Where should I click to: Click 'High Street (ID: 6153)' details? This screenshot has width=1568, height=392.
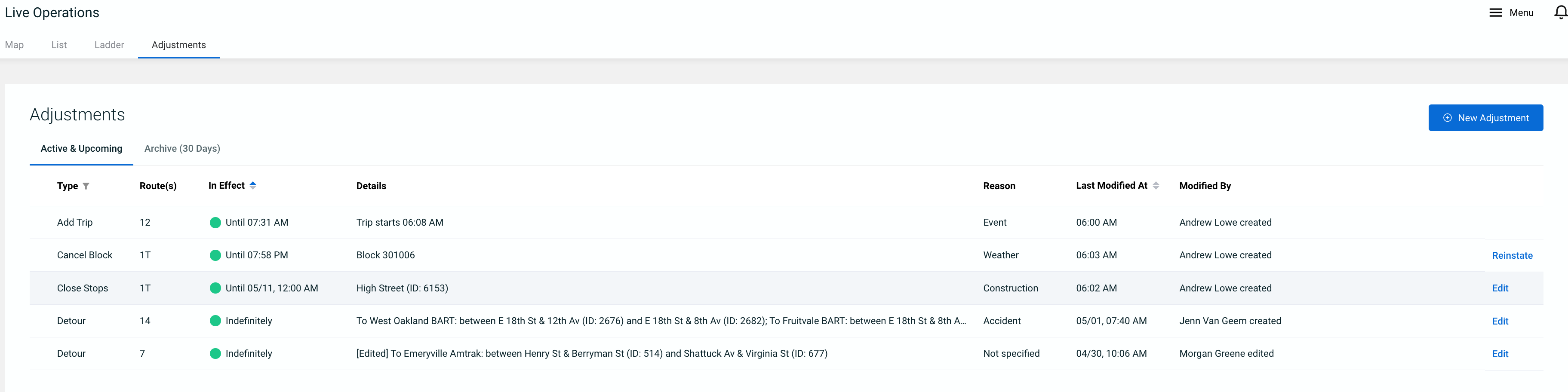click(402, 288)
